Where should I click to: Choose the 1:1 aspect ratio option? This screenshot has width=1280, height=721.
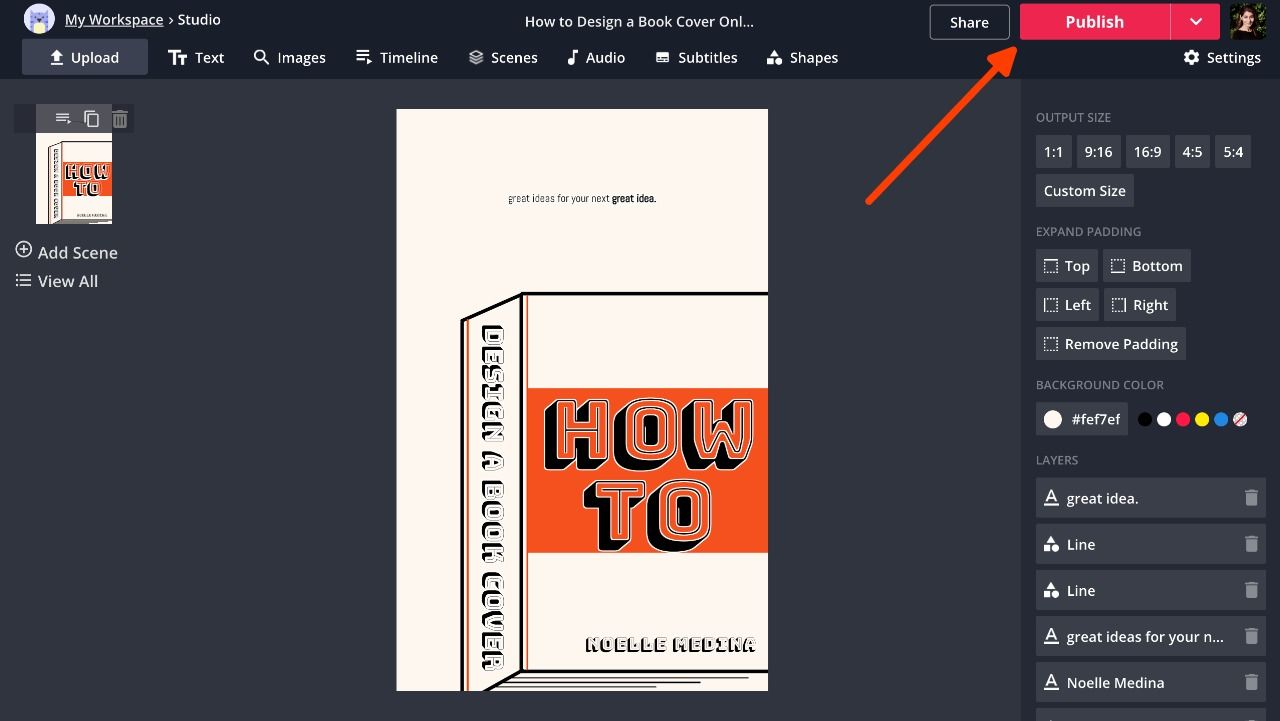point(1053,152)
